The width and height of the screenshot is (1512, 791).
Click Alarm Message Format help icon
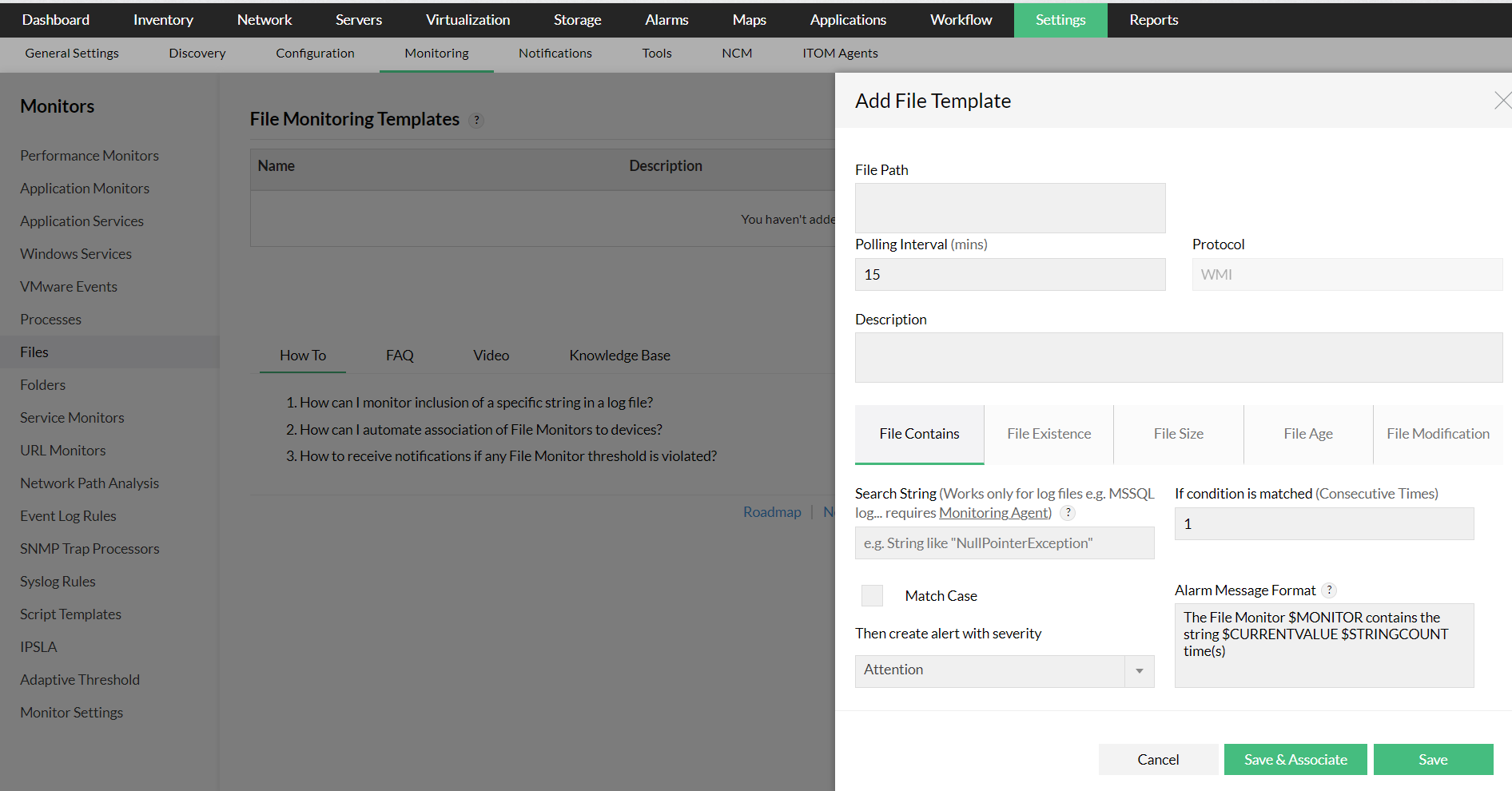pyautogui.click(x=1329, y=590)
